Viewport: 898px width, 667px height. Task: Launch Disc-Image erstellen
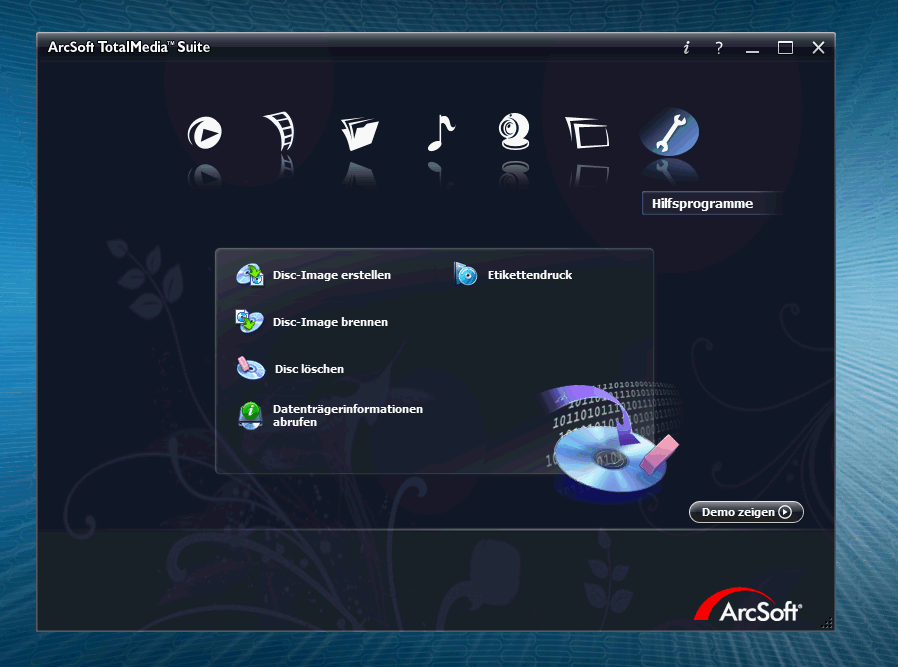click(x=332, y=275)
